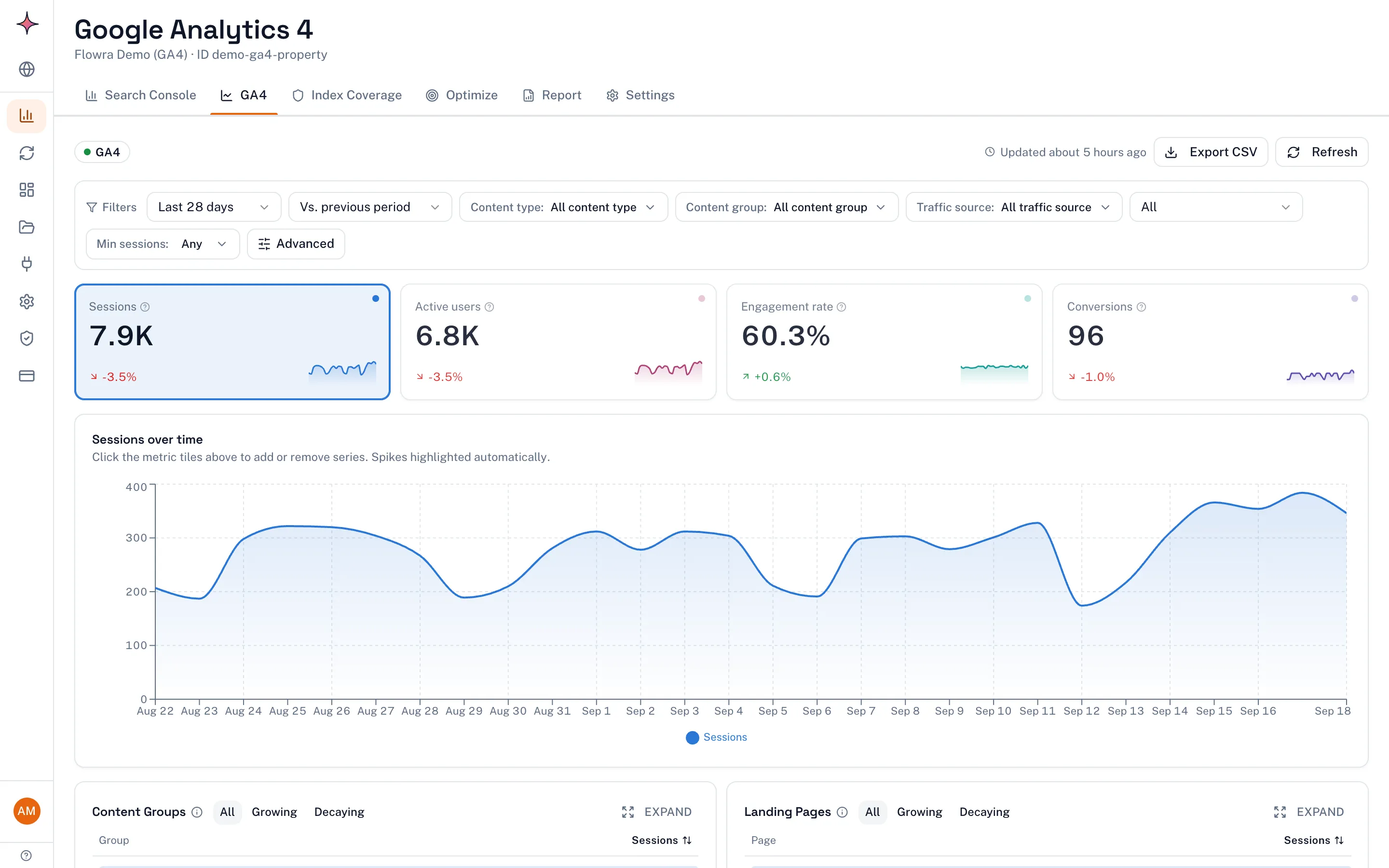This screenshot has width=1389, height=868.
Task: Click the Refresh button
Action: (x=1322, y=152)
